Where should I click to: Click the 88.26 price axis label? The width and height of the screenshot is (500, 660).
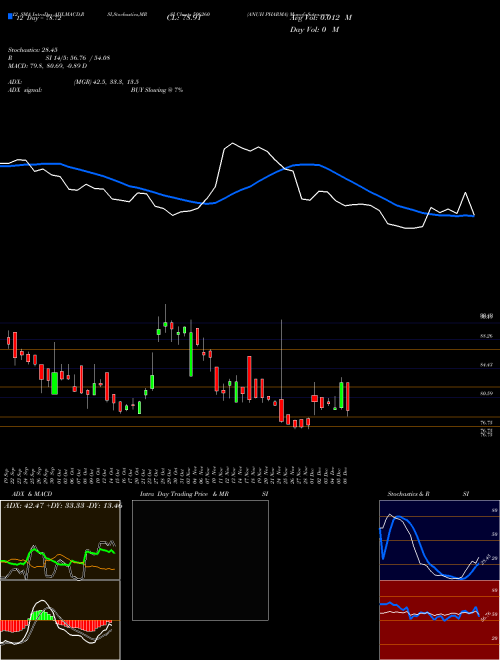click(486, 336)
